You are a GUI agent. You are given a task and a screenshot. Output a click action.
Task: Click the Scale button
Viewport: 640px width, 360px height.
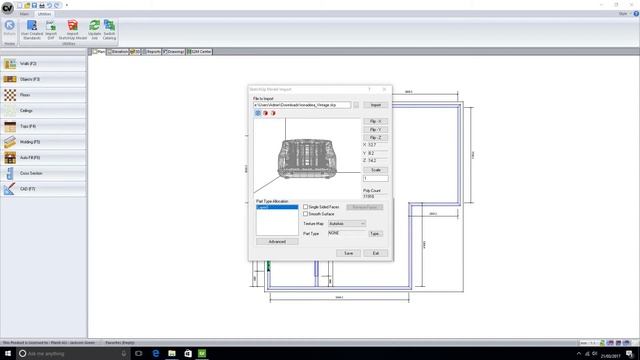376,170
